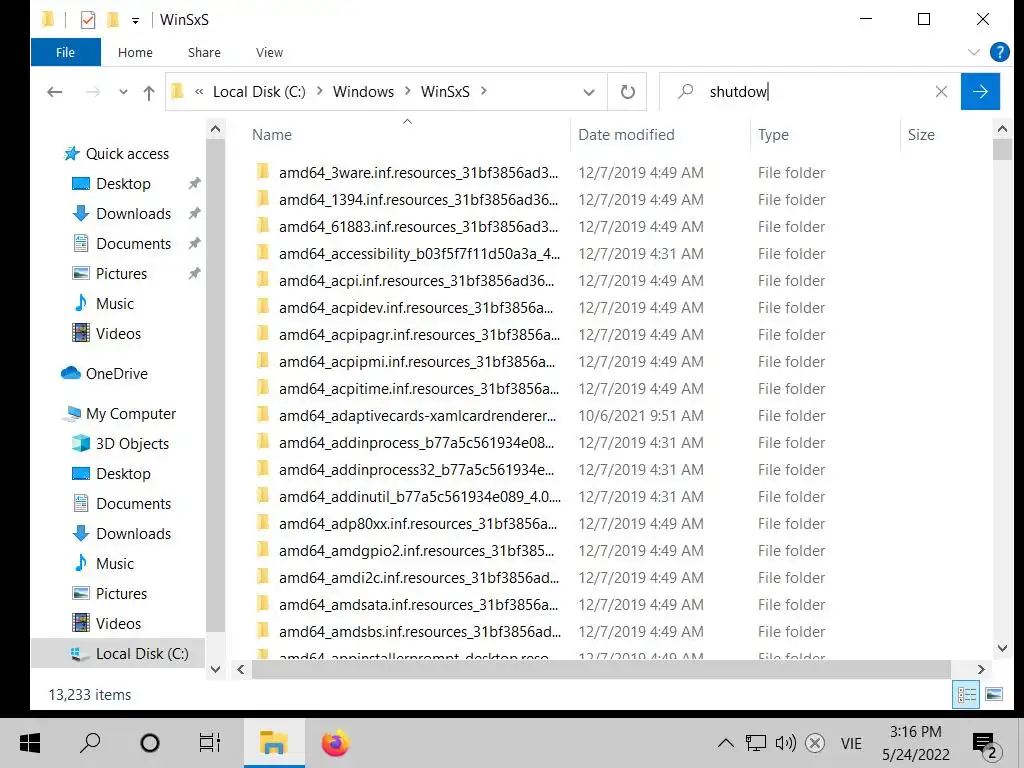Click the horizontal scrollbar right arrow
1024x768 pixels.
tap(980, 669)
